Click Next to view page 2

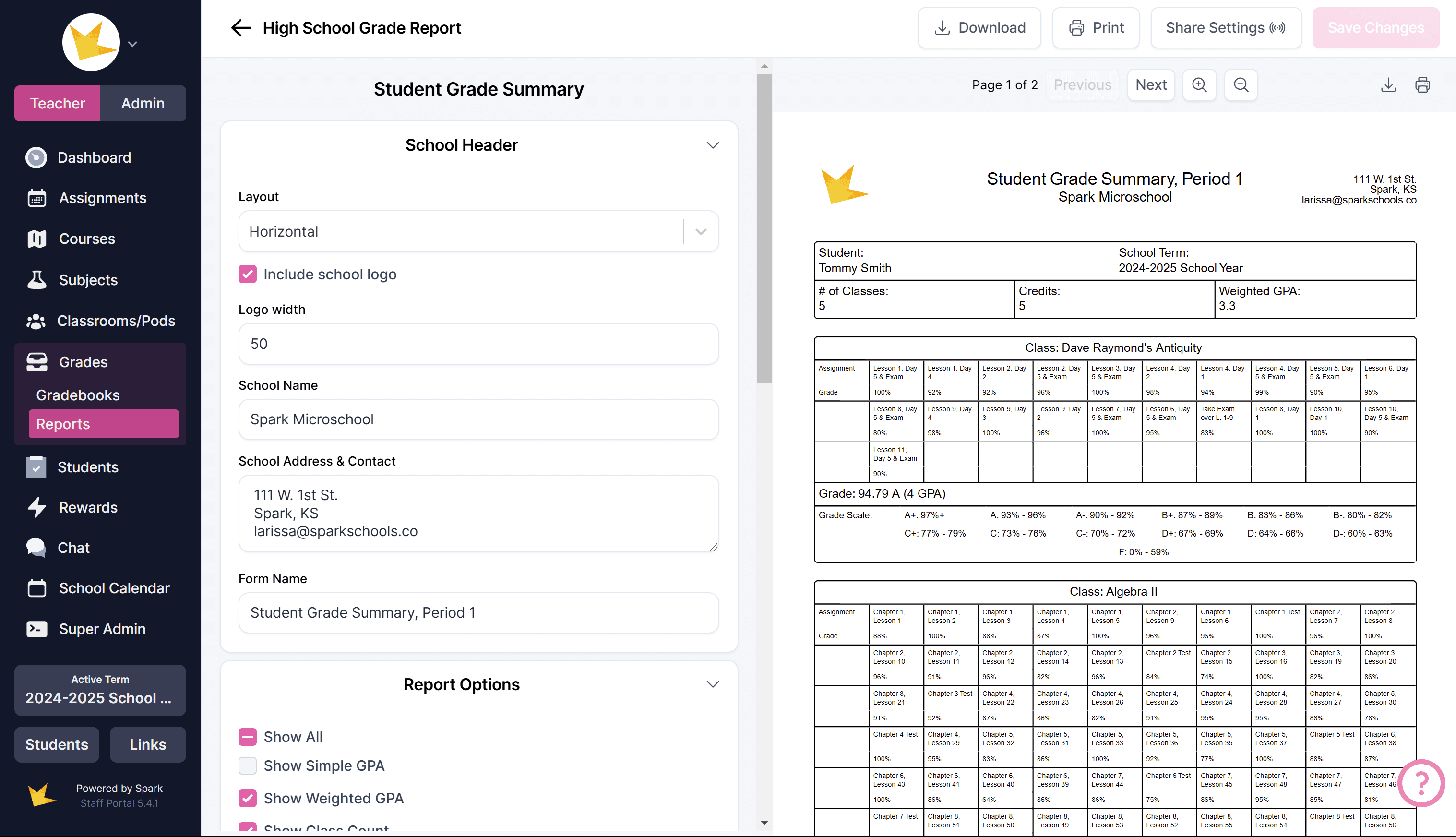click(1150, 84)
